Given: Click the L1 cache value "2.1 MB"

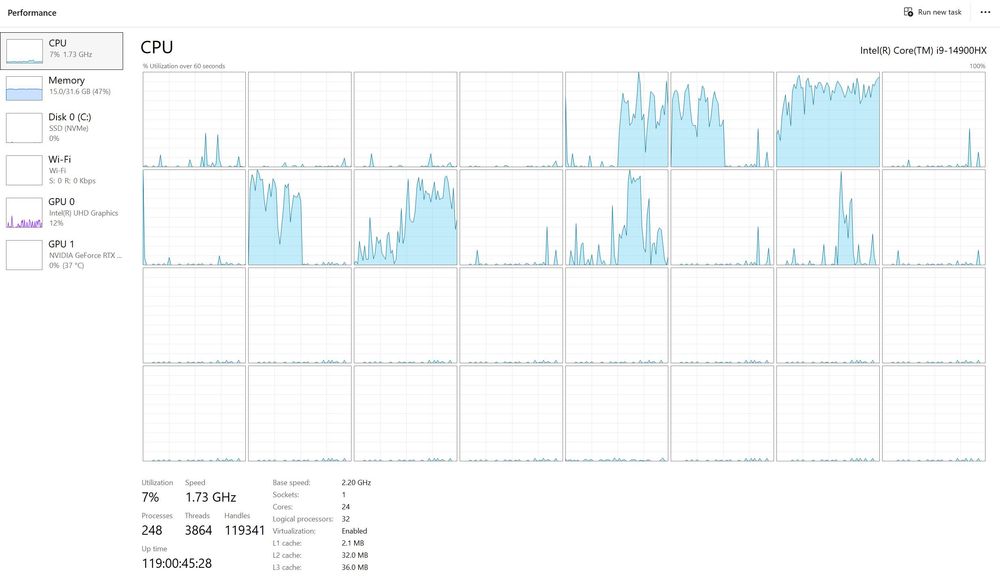Looking at the screenshot, I should tap(353, 543).
